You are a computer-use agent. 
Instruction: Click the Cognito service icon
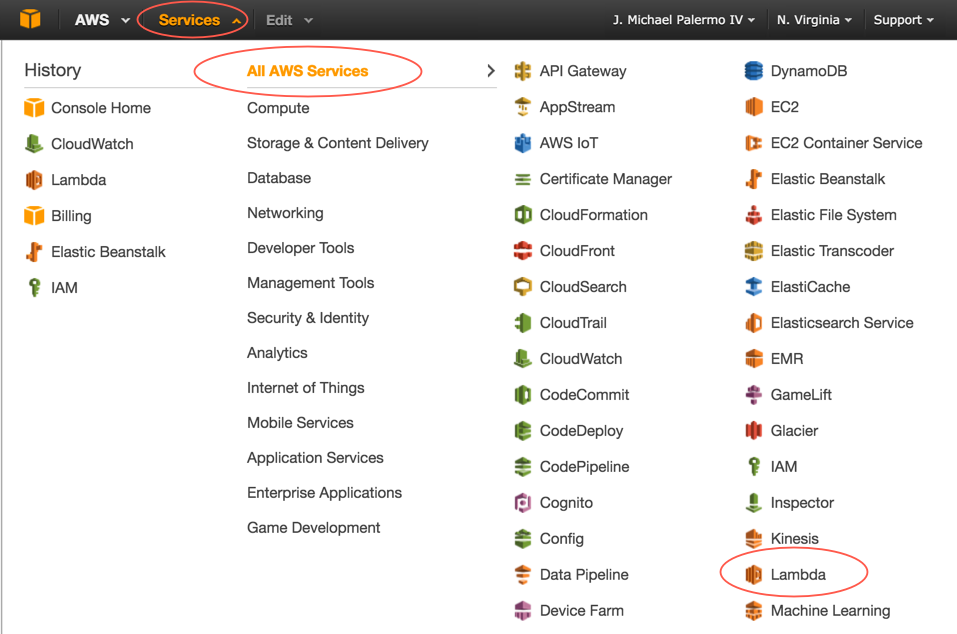522,503
